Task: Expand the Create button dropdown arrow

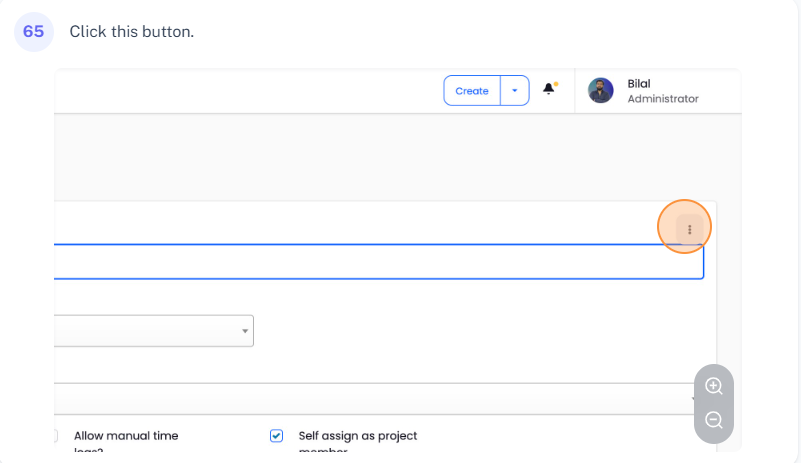Action: [x=515, y=91]
